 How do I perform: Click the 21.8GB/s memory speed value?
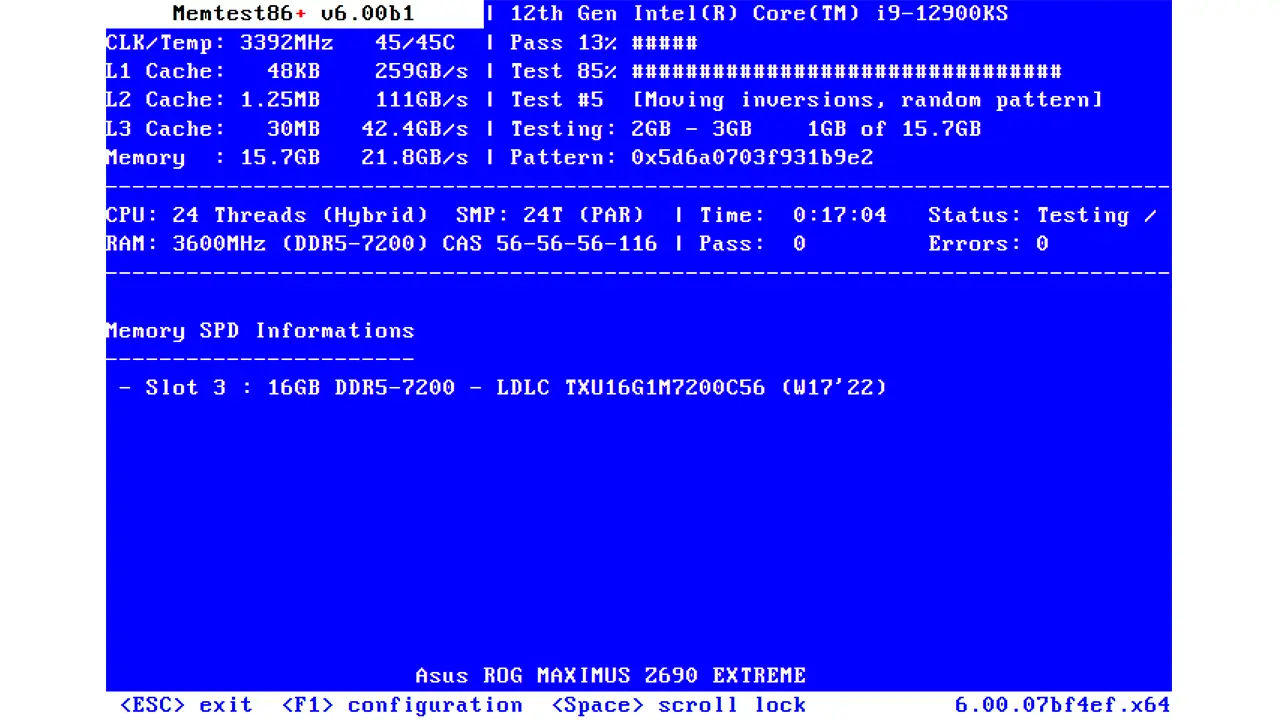pyautogui.click(x=415, y=158)
